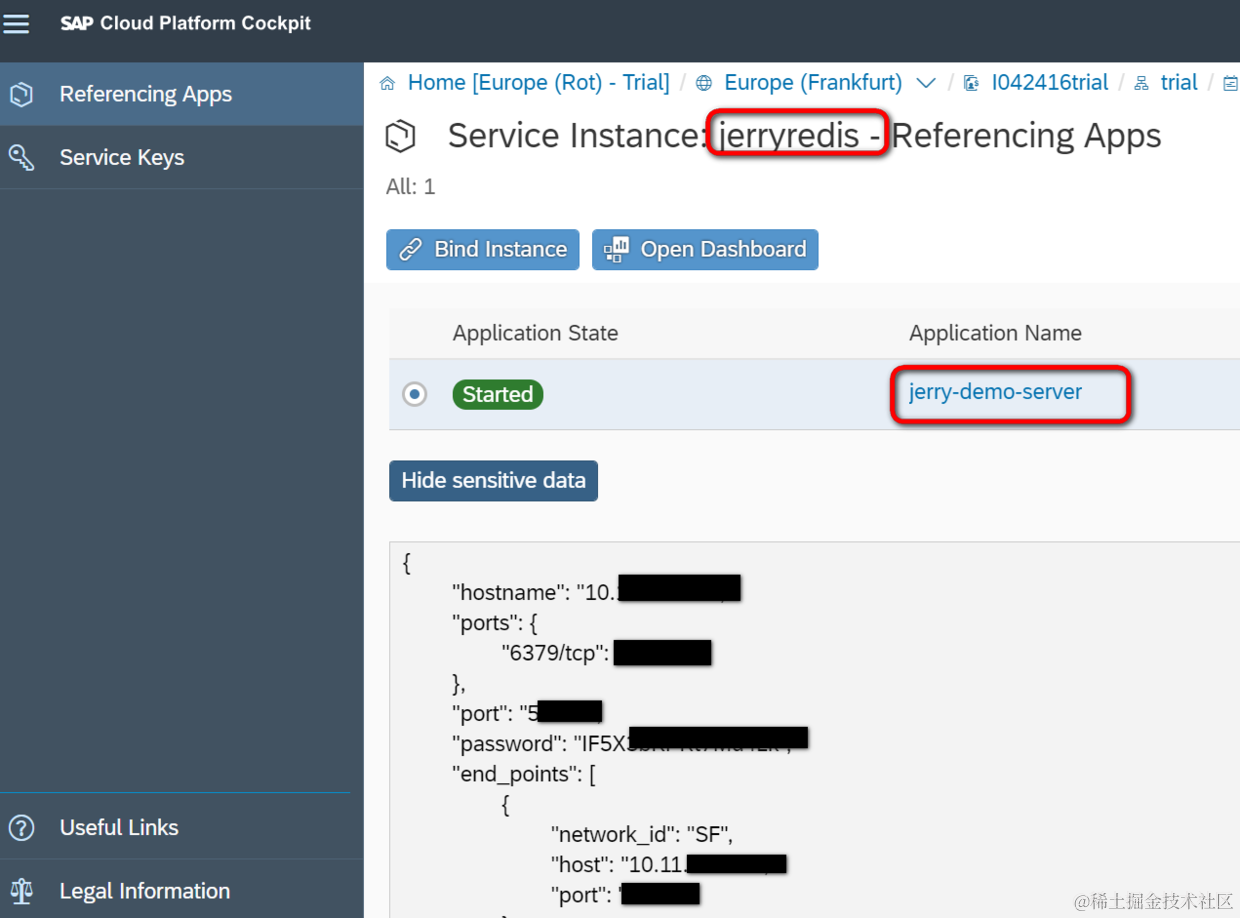Click the "6379/tcp" port entry in JSON
Screen dimensions: 1240x918
[556, 653]
